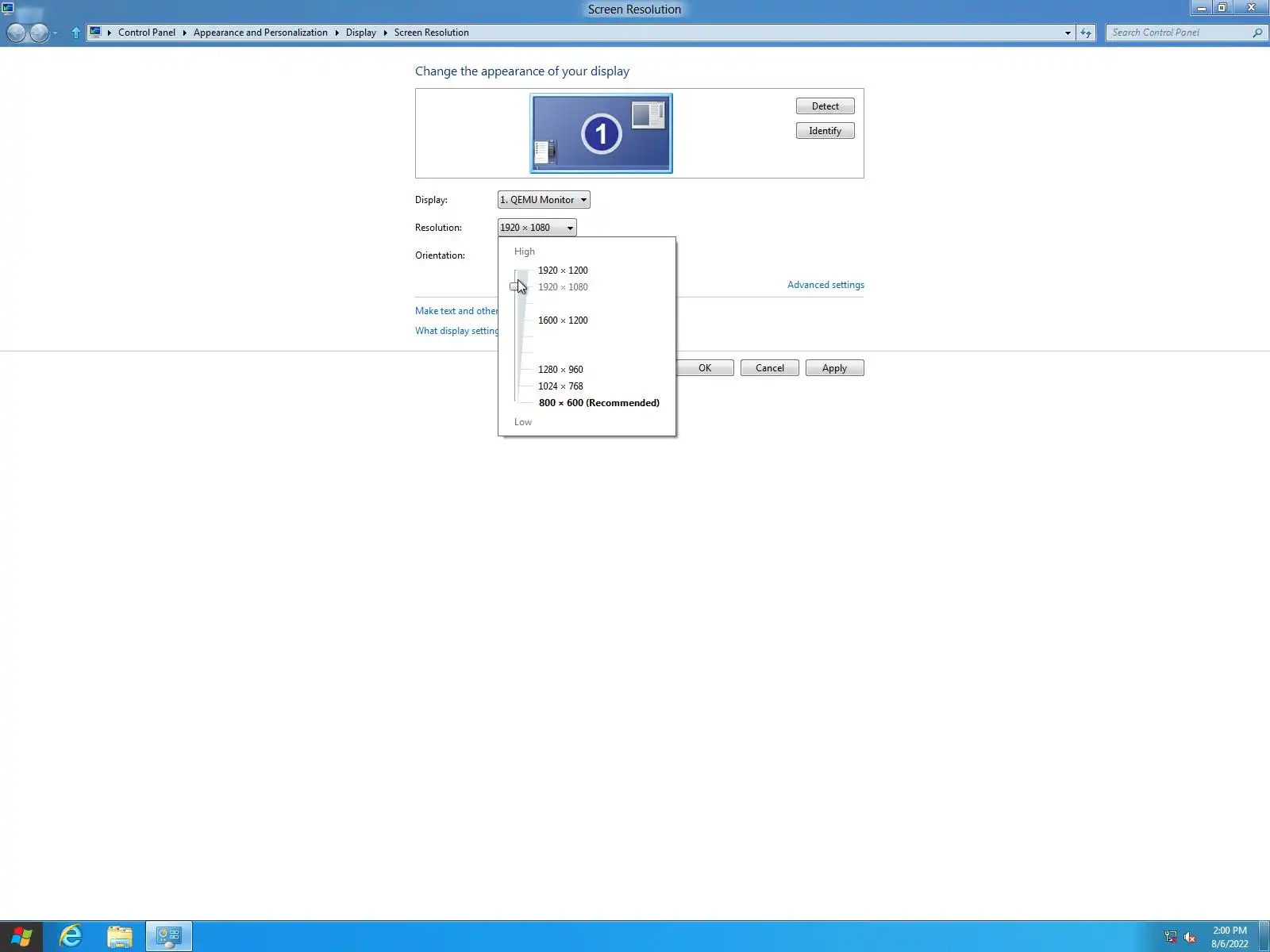The height and width of the screenshot is (952, 1270).
Task: Click Screen Resolution breadcrumb
Action: (x=432, y=33)
